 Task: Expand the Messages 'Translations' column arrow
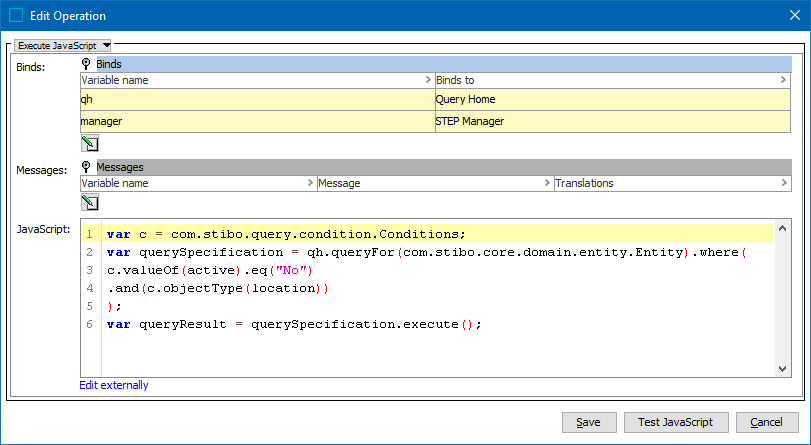click(783, 183)
